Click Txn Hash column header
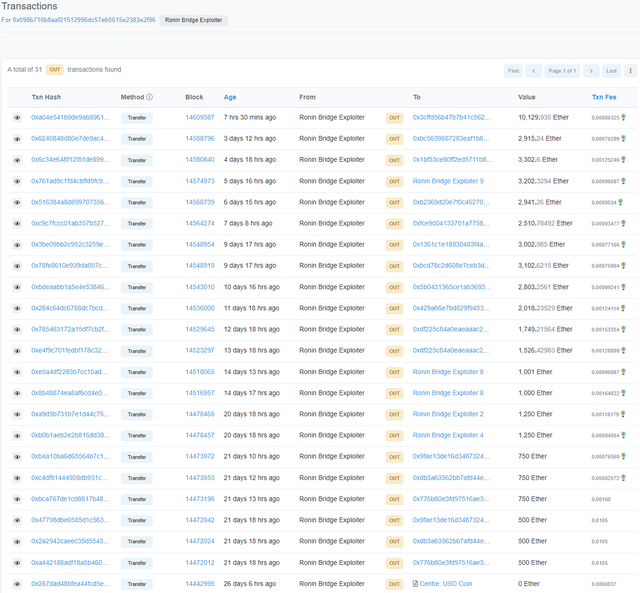Image resolution: width=640 pixels, height=593 pixels. (x=46, y=97)
